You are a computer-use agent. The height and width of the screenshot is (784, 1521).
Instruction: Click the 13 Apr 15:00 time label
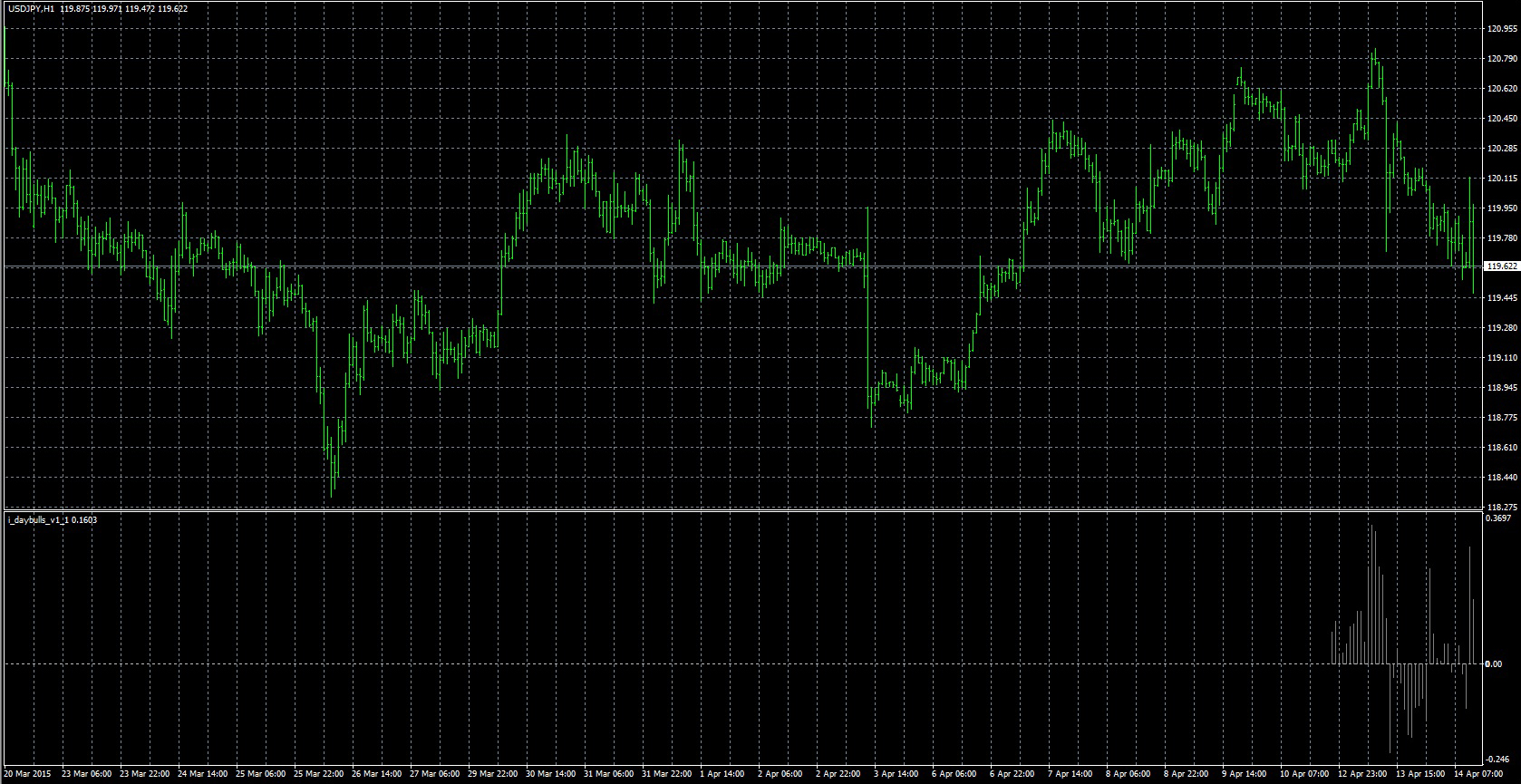pyautogui.click(x=1420, y=775)
